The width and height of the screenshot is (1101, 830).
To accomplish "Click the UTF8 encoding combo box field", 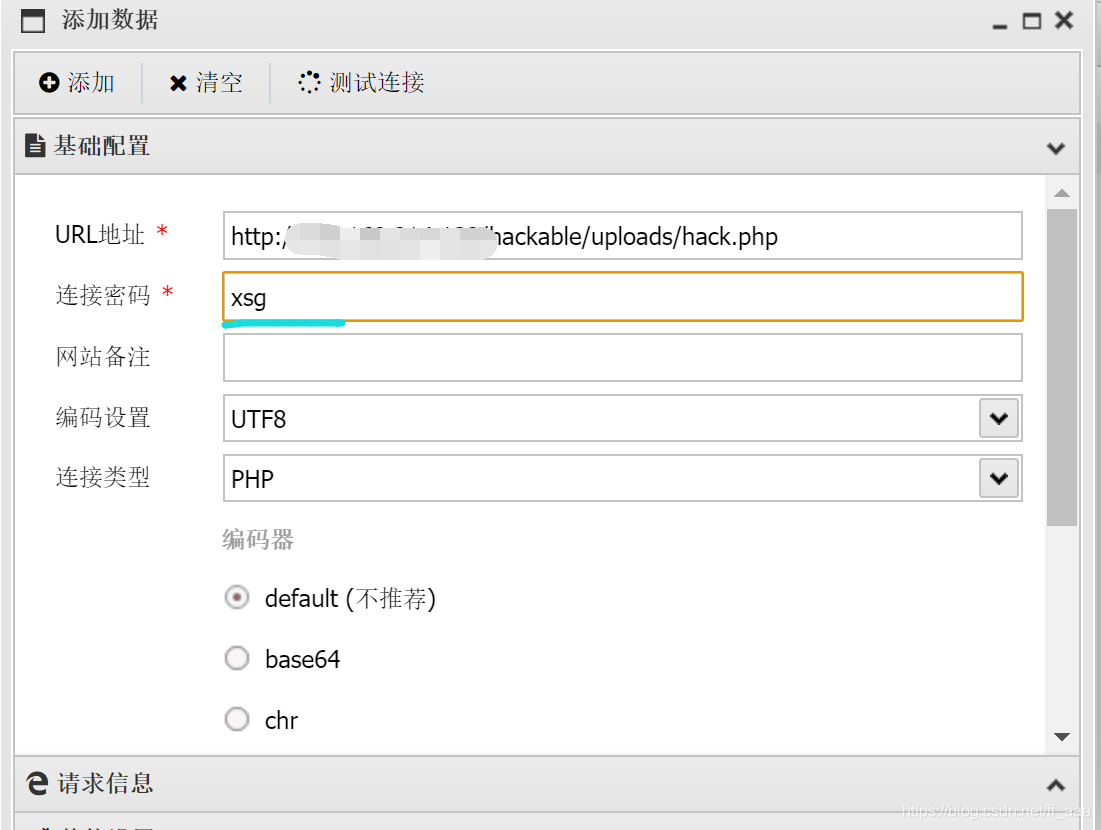I will 622,419.
